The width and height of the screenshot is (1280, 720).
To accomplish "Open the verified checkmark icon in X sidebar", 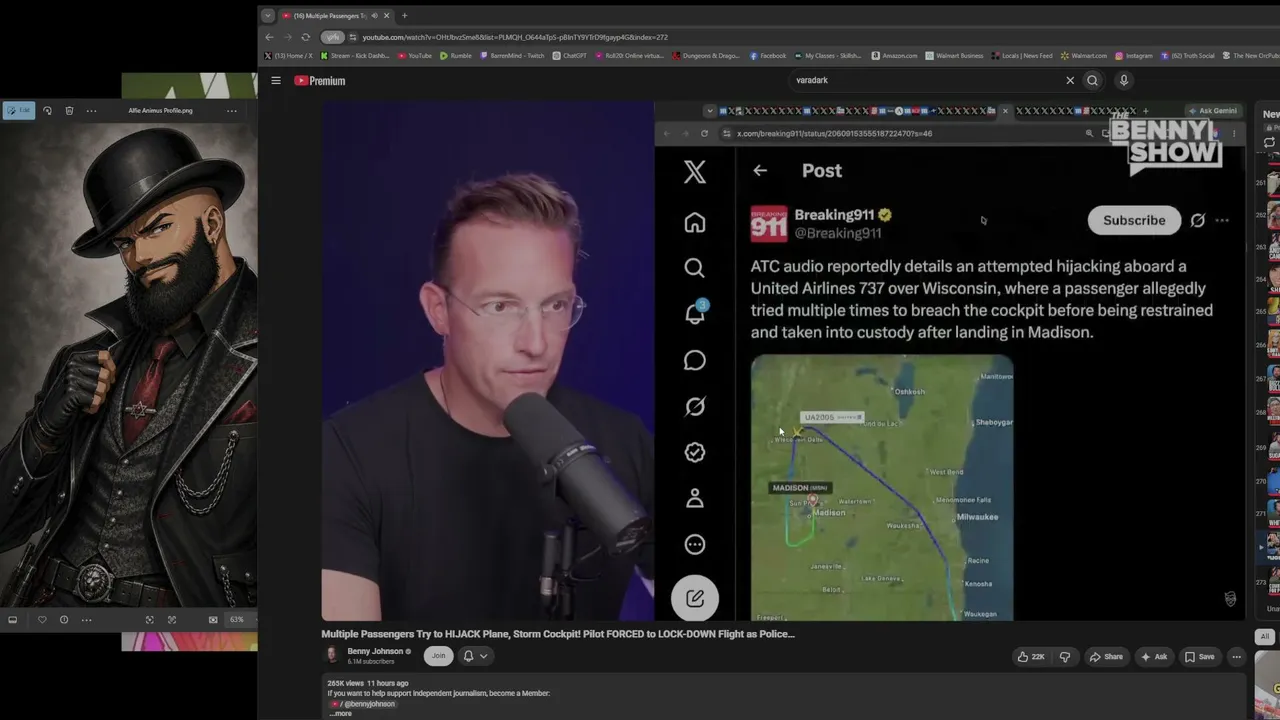I will [695, 452].
